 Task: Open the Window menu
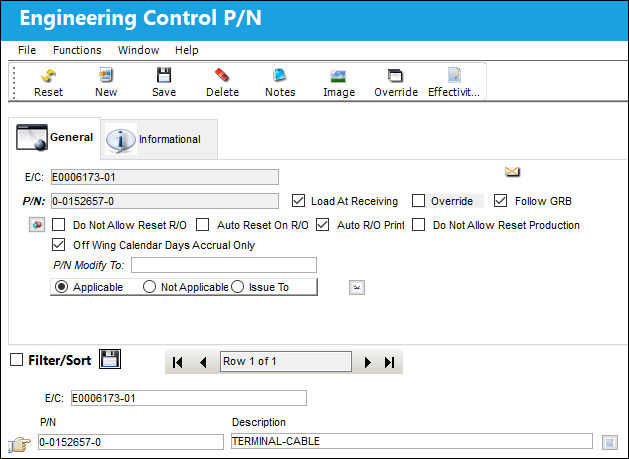[x=138, y=50]
